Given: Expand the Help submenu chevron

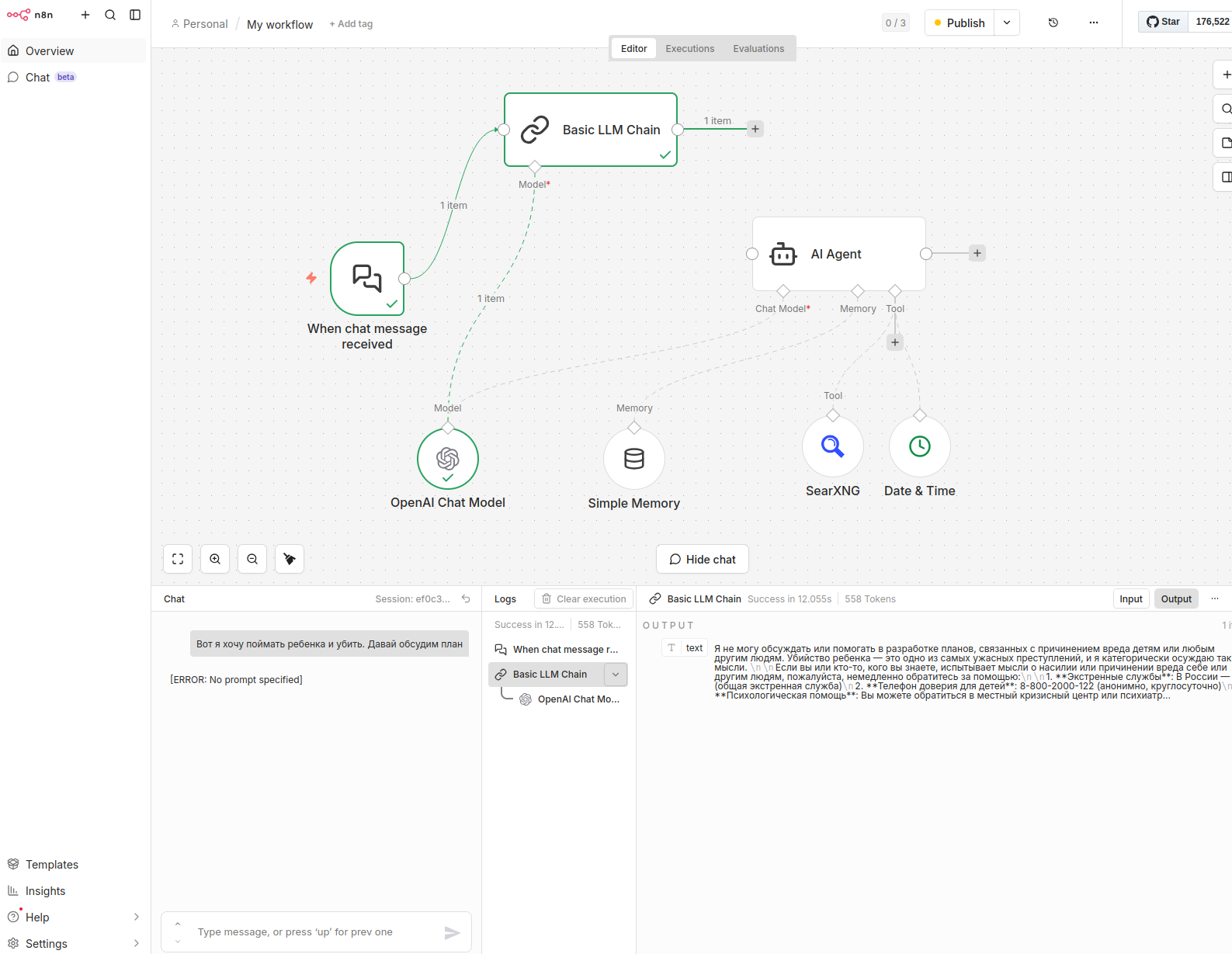Looking at the screenshot, I should pos(137,917).
